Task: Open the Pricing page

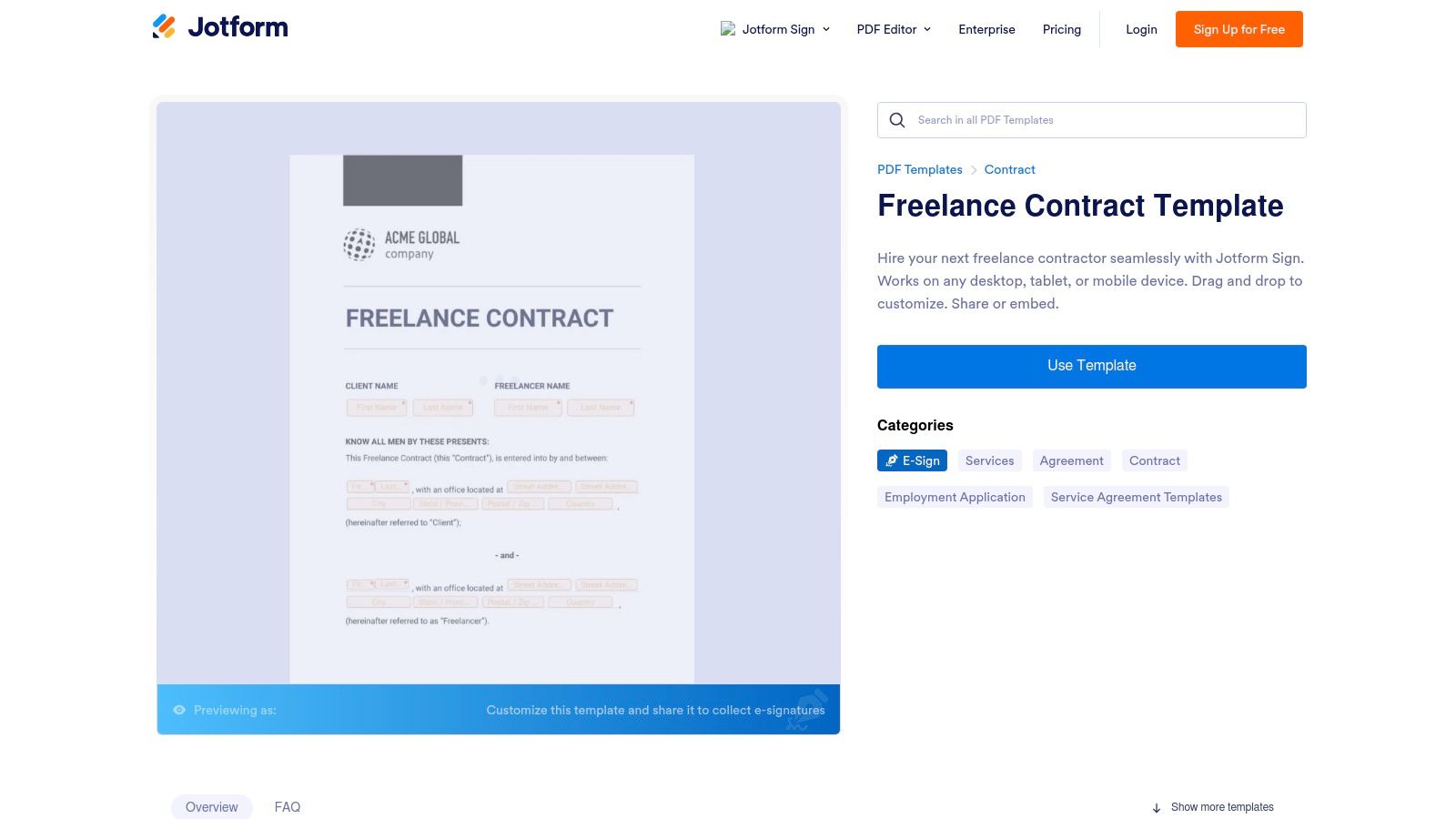Action: pos(1061,29)
